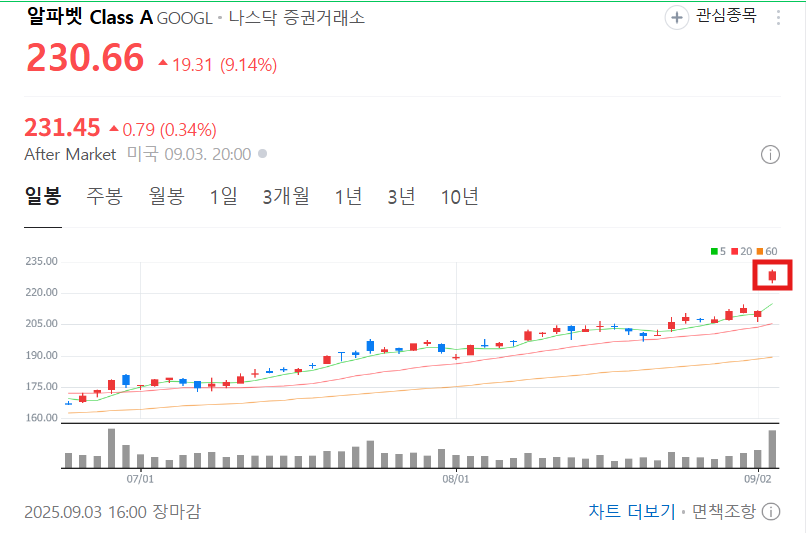806x533 pixels.
Task: Click the 나스닥 증권거래소 exchange label
Action: (297, 17)
